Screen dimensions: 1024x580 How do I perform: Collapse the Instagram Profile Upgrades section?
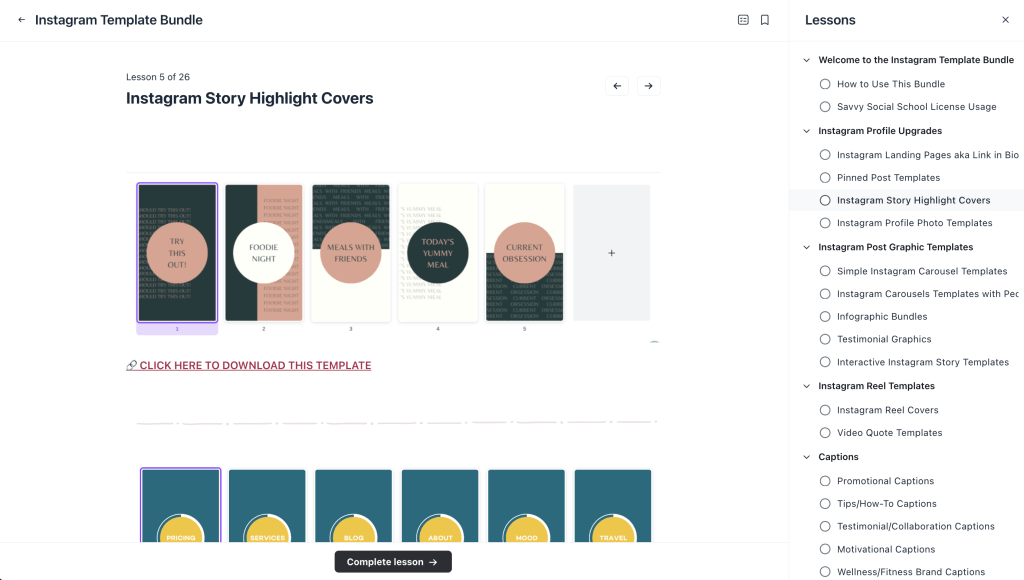pos(807,131)
